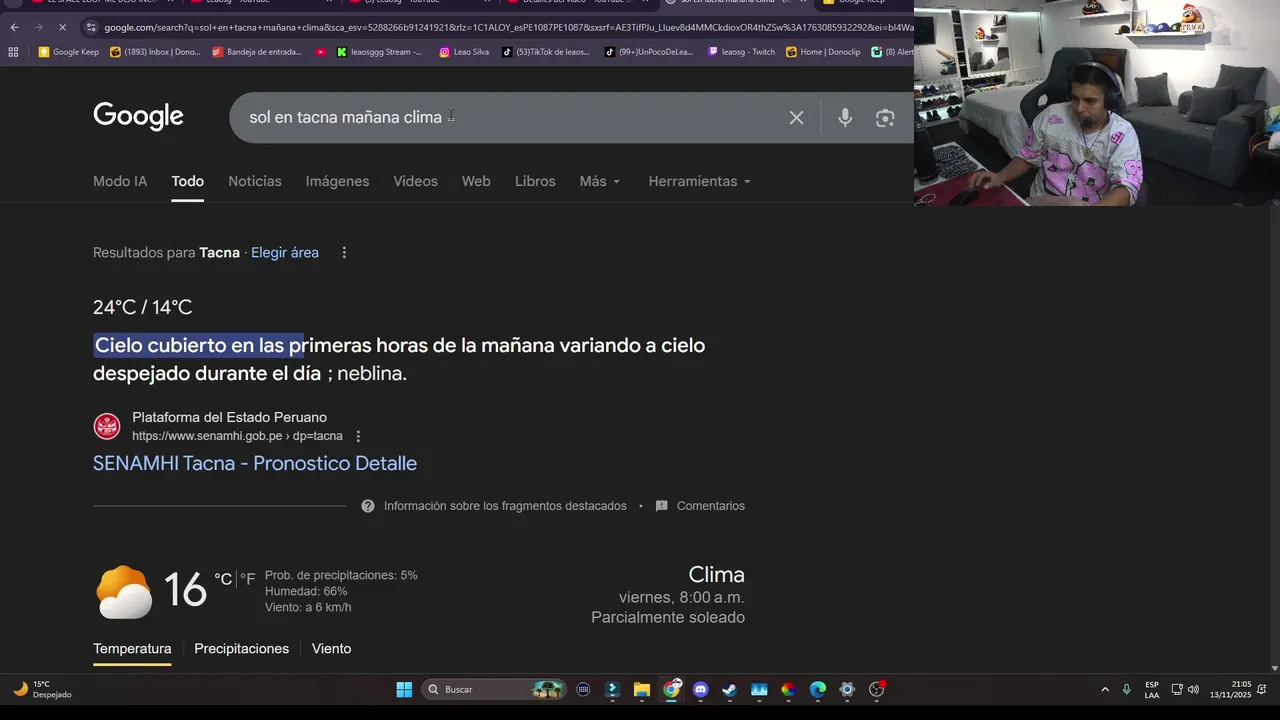Click the SENAMHI site favicon

click(x=107, y=427)
